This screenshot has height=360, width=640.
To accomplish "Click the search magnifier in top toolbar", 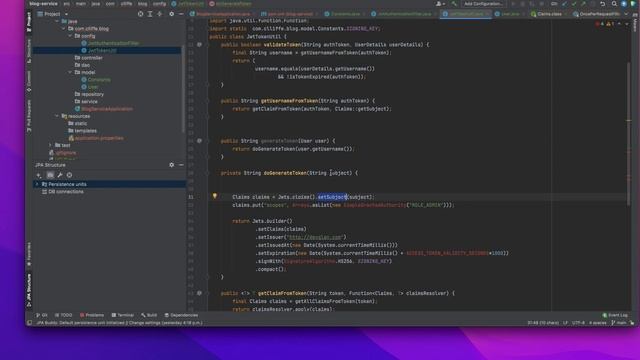I will 614,4.
